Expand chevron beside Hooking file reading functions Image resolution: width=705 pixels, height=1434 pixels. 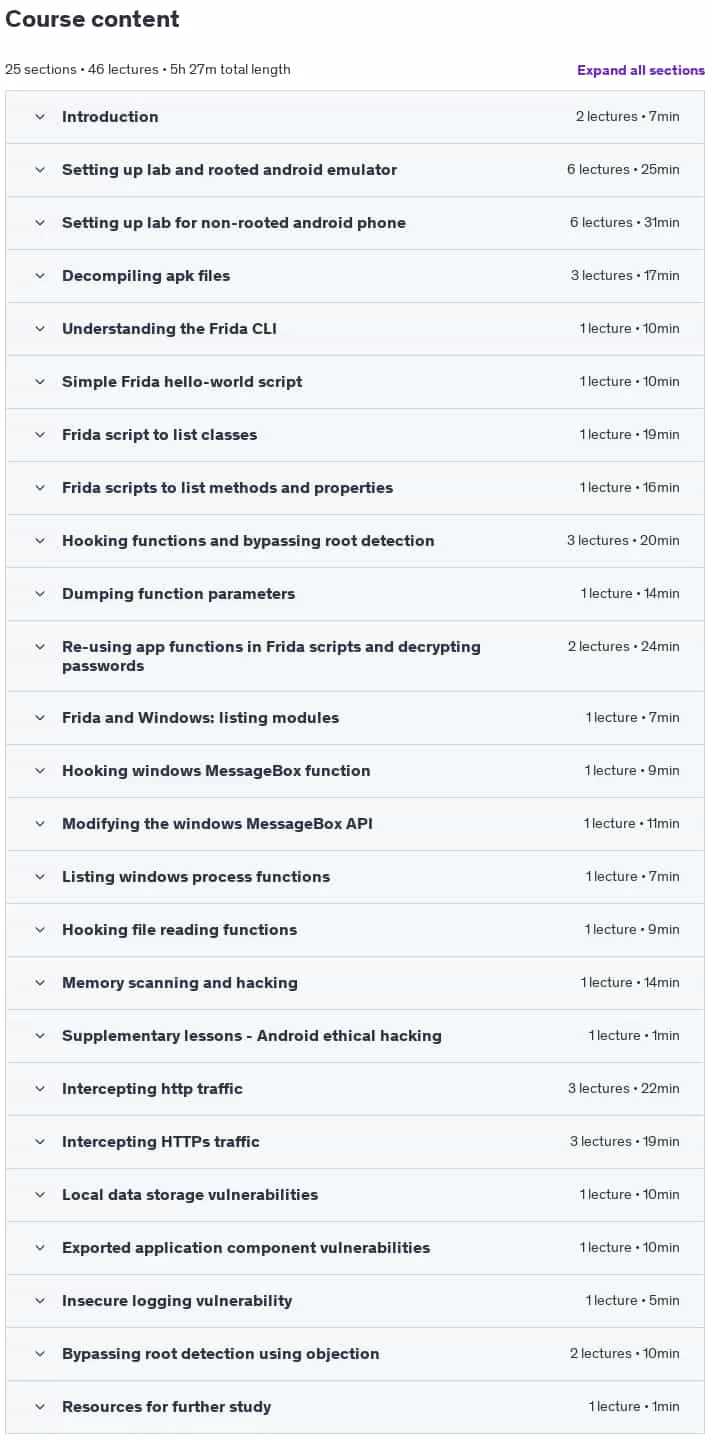coord(40,930)
